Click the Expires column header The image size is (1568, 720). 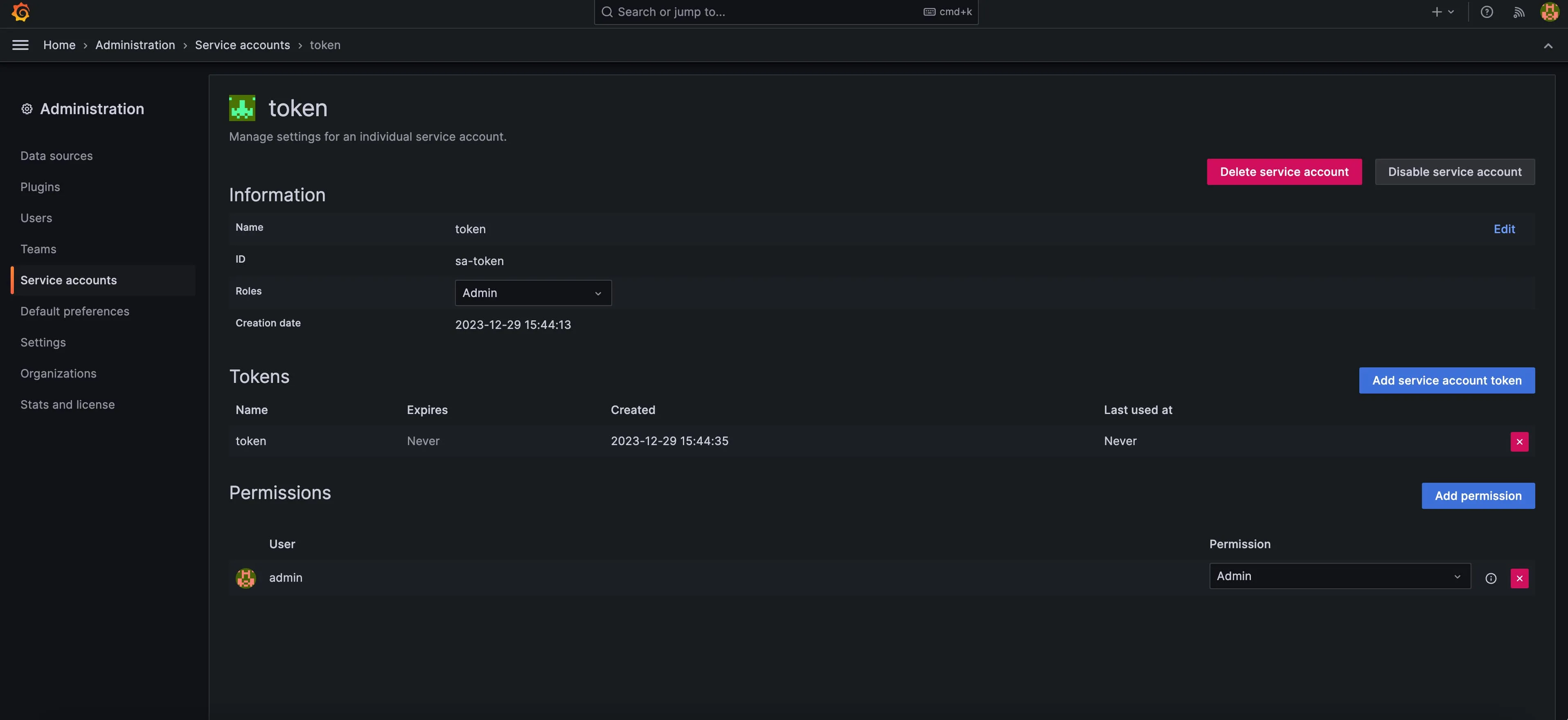tap(427, 409)
